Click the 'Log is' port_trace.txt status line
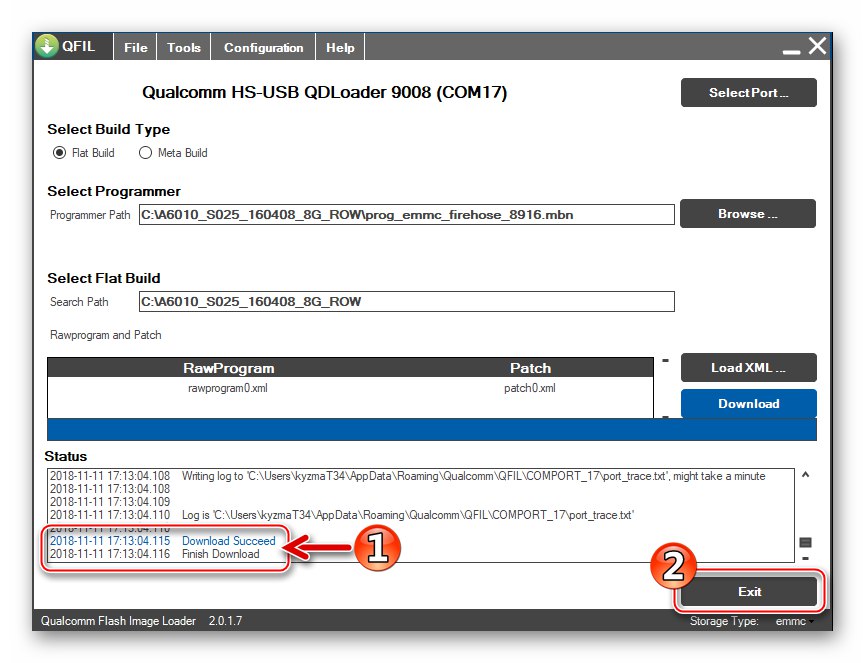This screenshot has width=865, height=663. tap(342, 515)
